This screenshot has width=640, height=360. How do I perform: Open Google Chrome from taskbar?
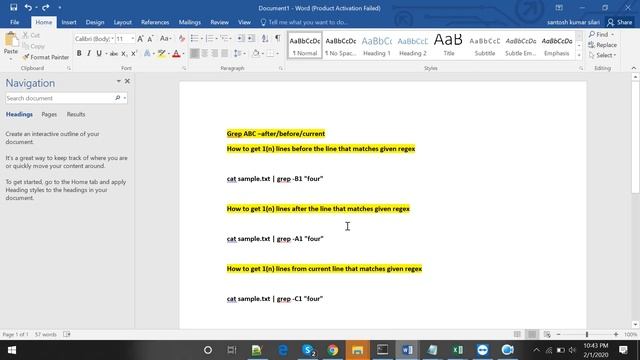[x=333, y=350]
